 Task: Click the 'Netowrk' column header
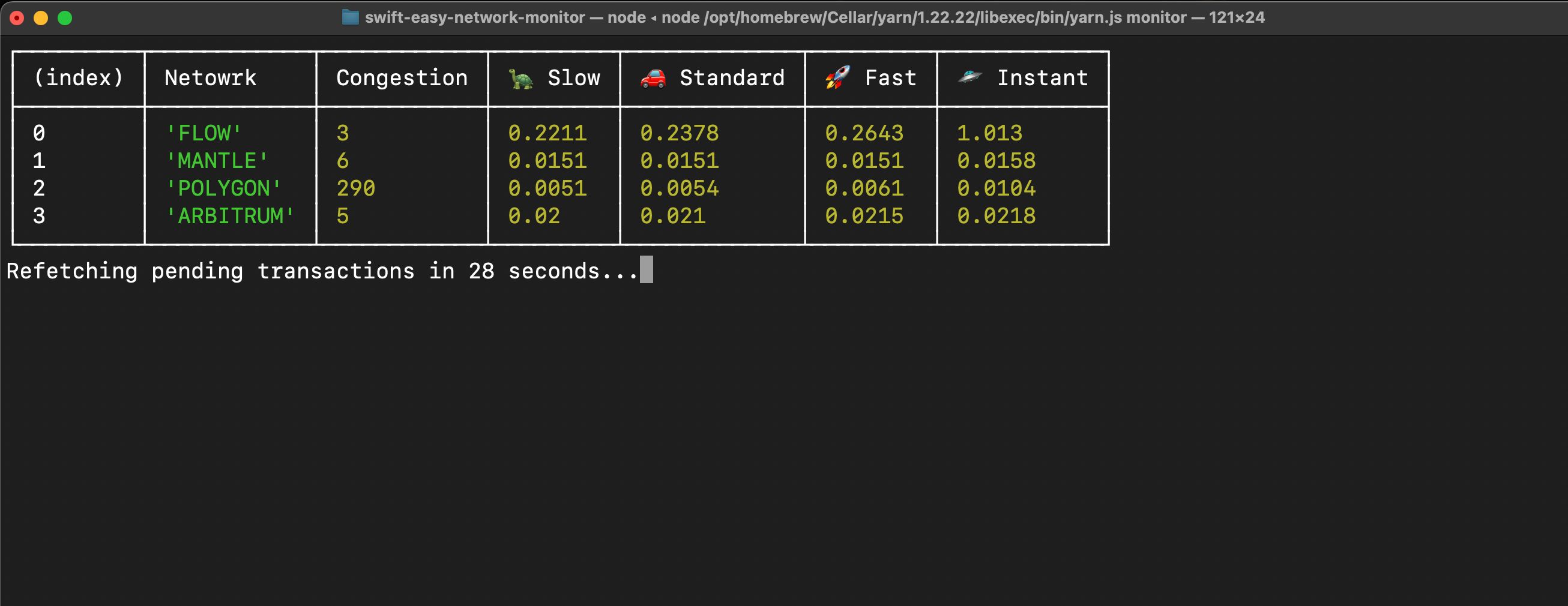pyautogui.click(x=211, y=78)
